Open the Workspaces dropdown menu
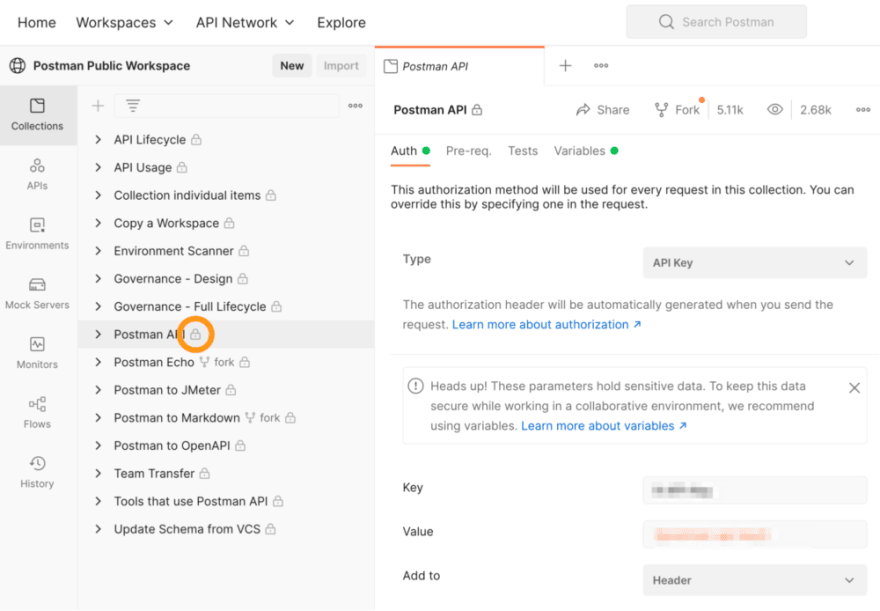Image resolution: width=880 pixels, height=611 pixels. coord(125,22)
